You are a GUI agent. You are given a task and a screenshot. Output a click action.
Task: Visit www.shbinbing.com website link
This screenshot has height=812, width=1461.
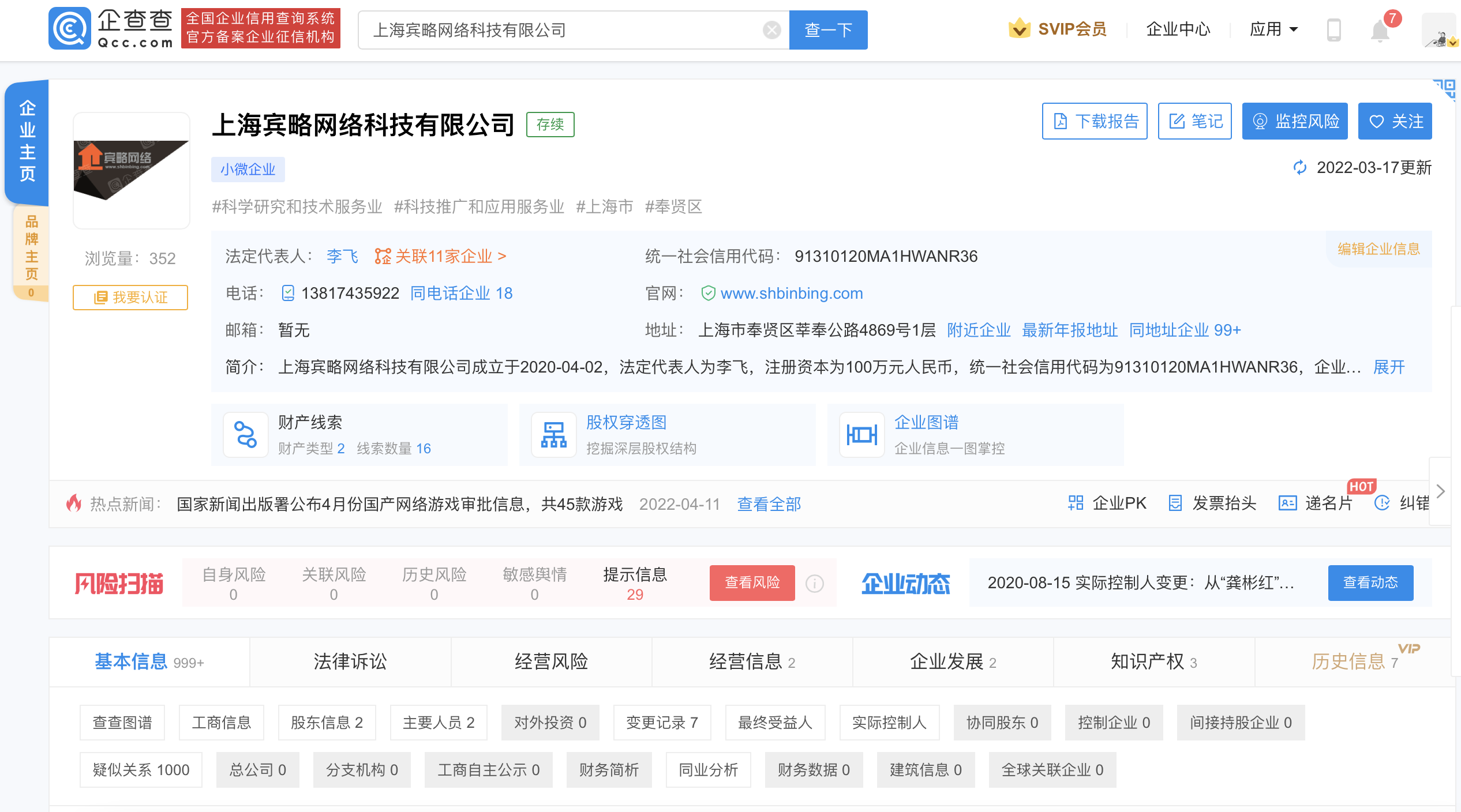pyautogui.click(x=792, y=294)
